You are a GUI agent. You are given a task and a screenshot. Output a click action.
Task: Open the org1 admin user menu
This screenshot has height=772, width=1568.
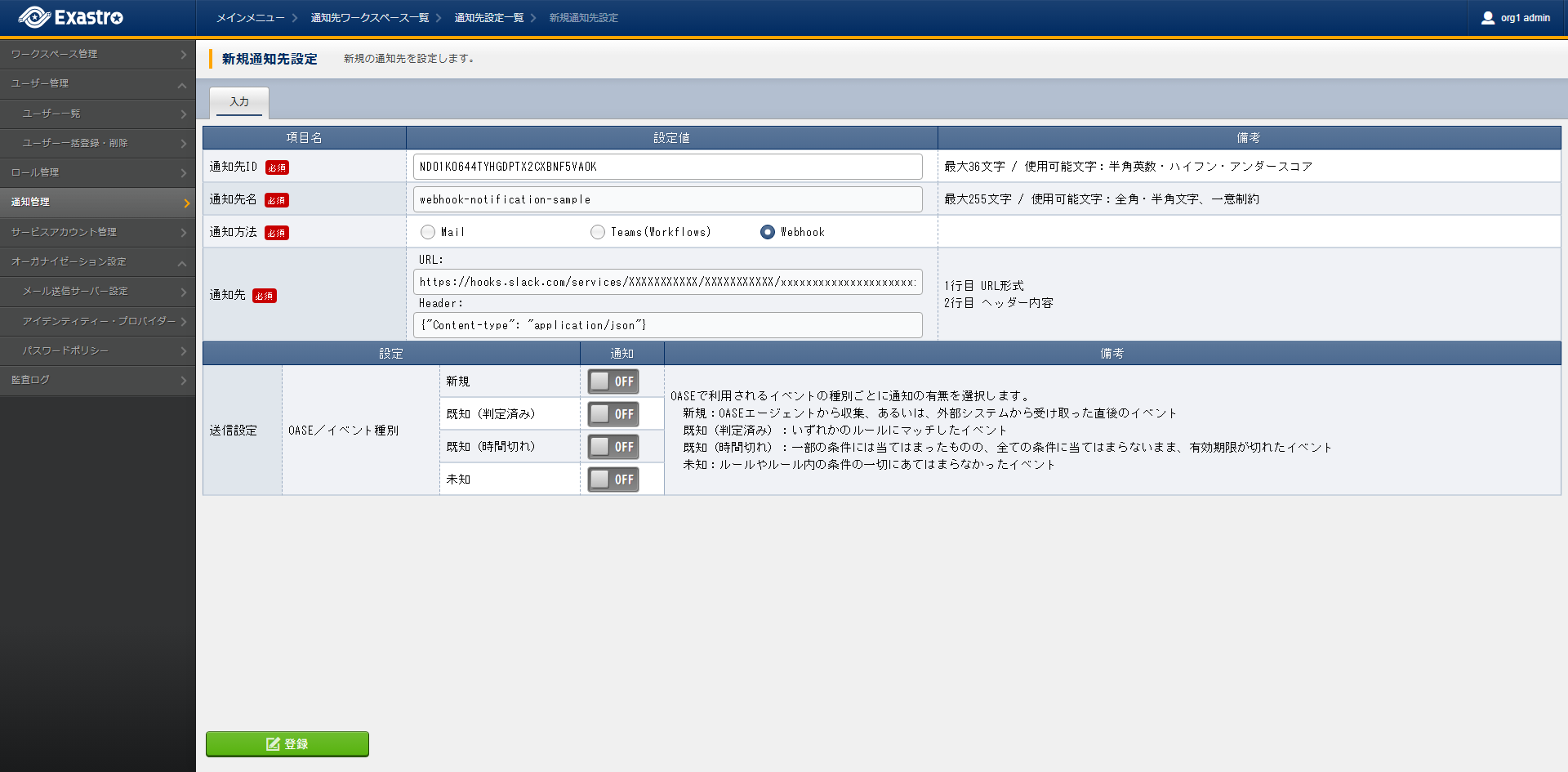click(x=1516, y=18)
